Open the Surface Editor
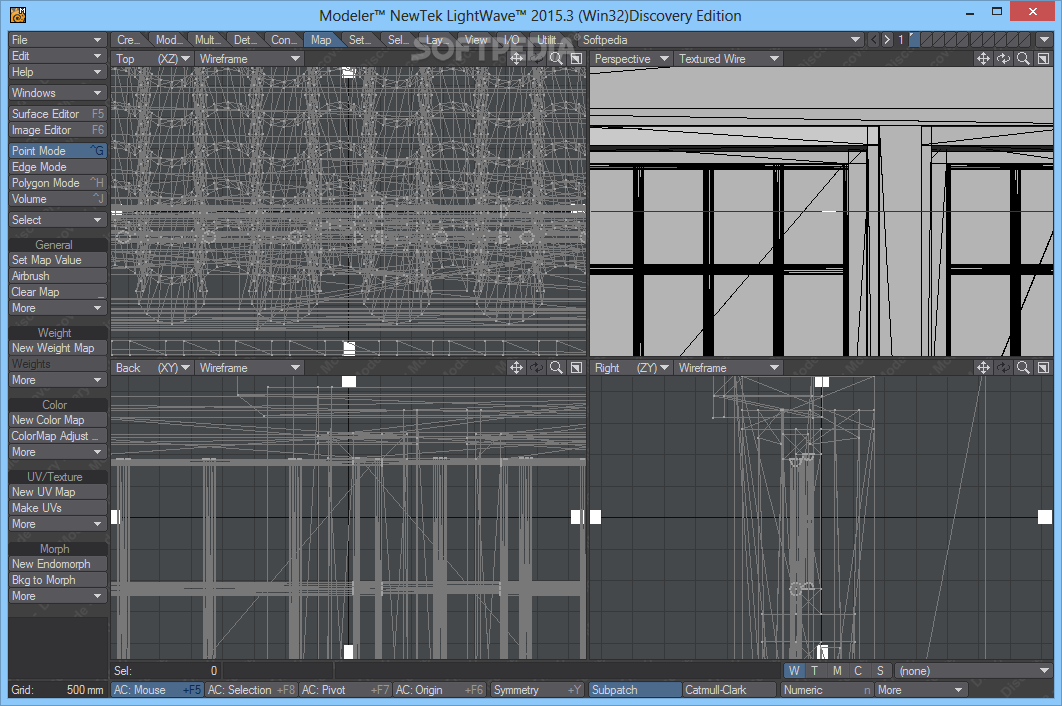The image size is (1062, 706). tap(58, 114)
